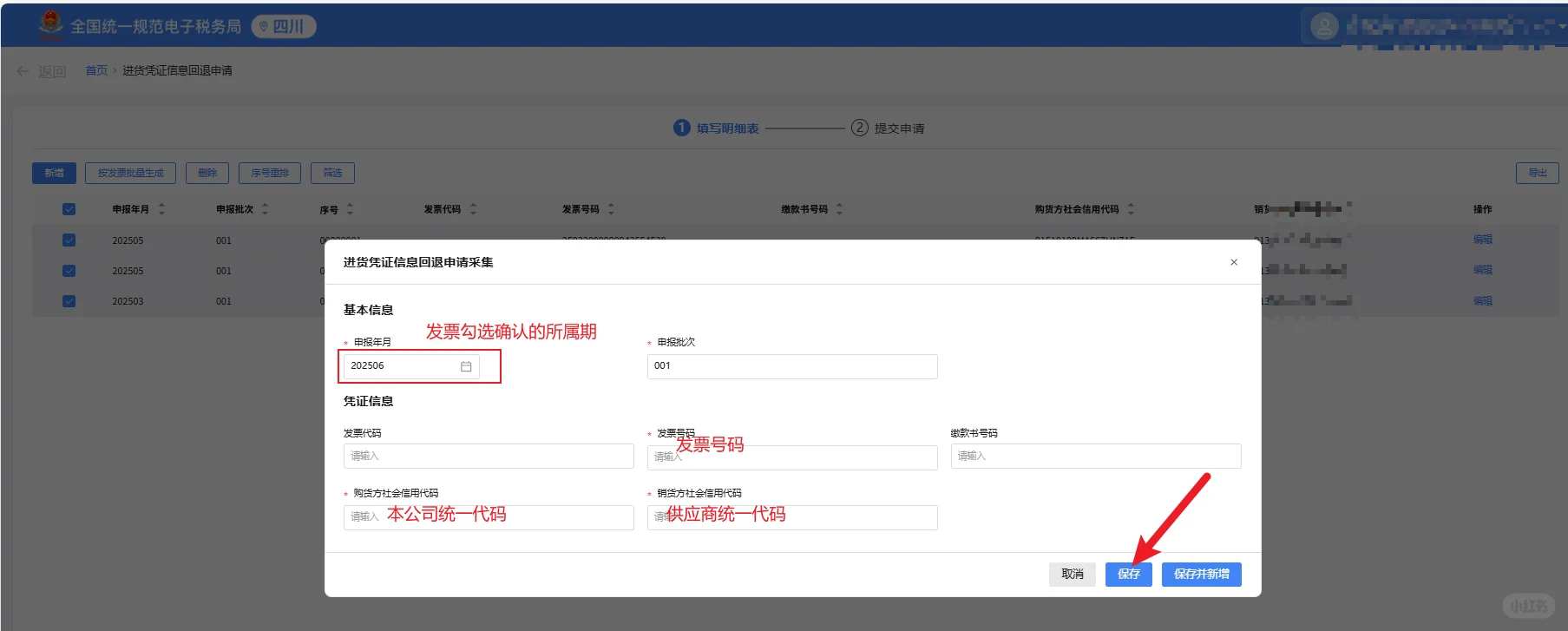Sort table by 序号 column arrows

(x=350, y=209)
